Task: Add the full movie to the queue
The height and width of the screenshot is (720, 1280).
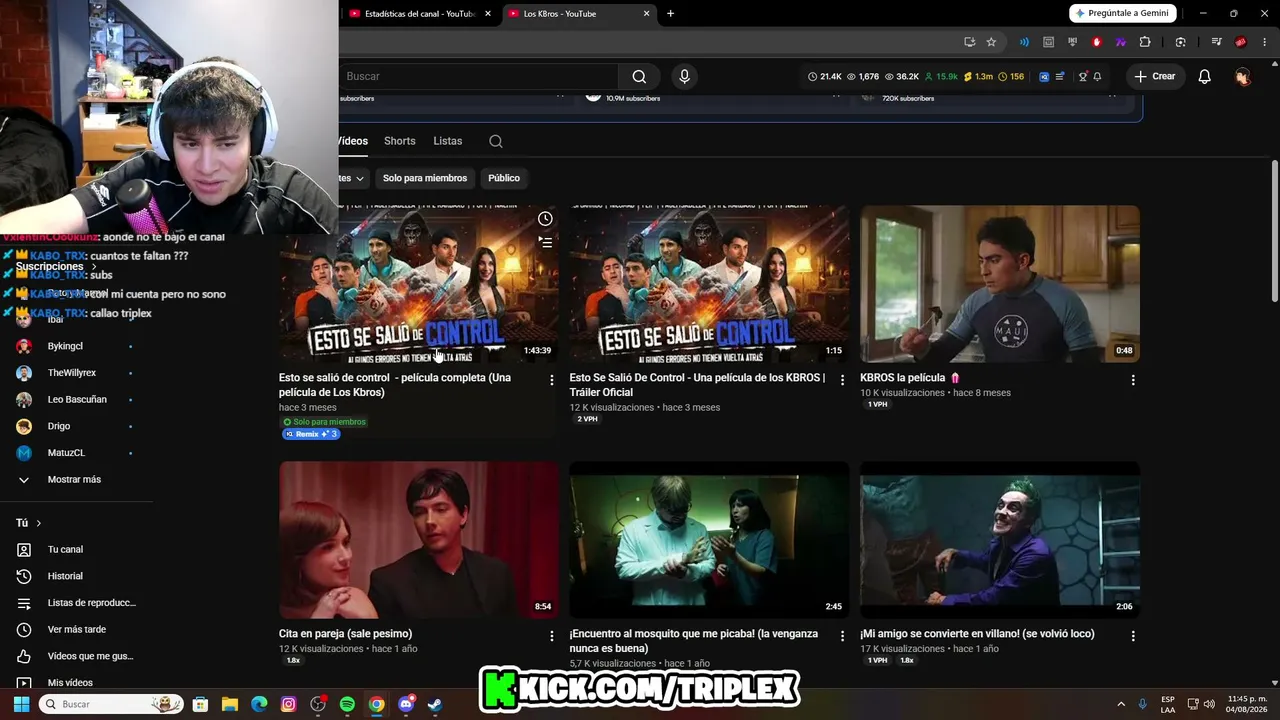Action: pos(545,241)
